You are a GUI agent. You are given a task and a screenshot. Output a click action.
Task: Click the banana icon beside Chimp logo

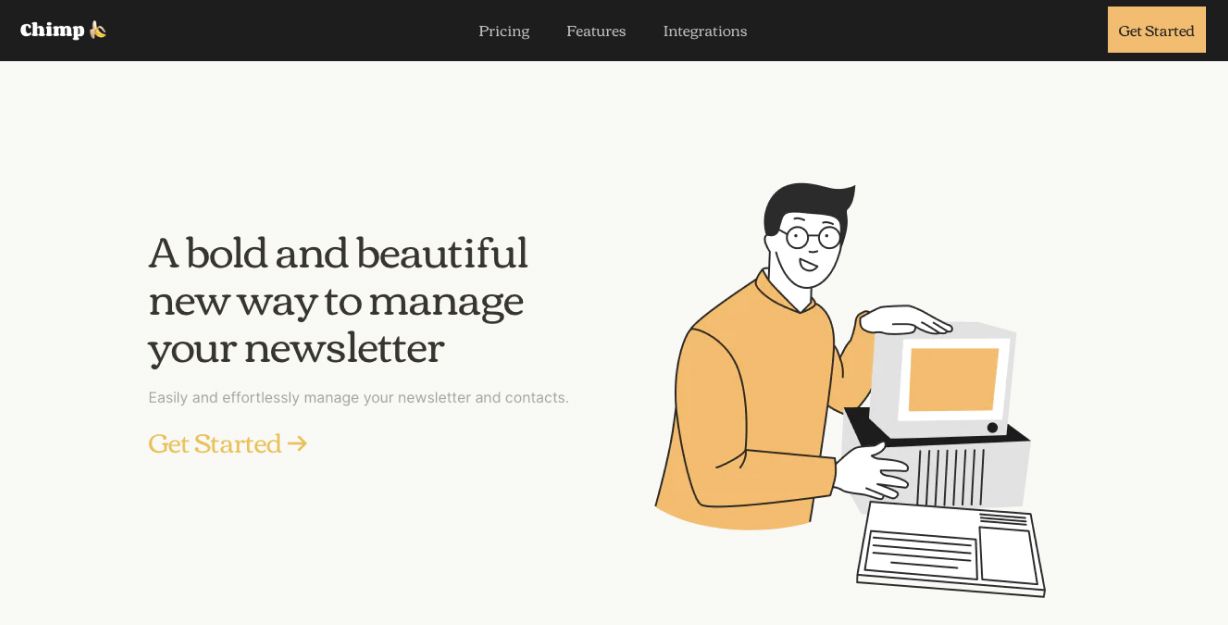[97, 30]
